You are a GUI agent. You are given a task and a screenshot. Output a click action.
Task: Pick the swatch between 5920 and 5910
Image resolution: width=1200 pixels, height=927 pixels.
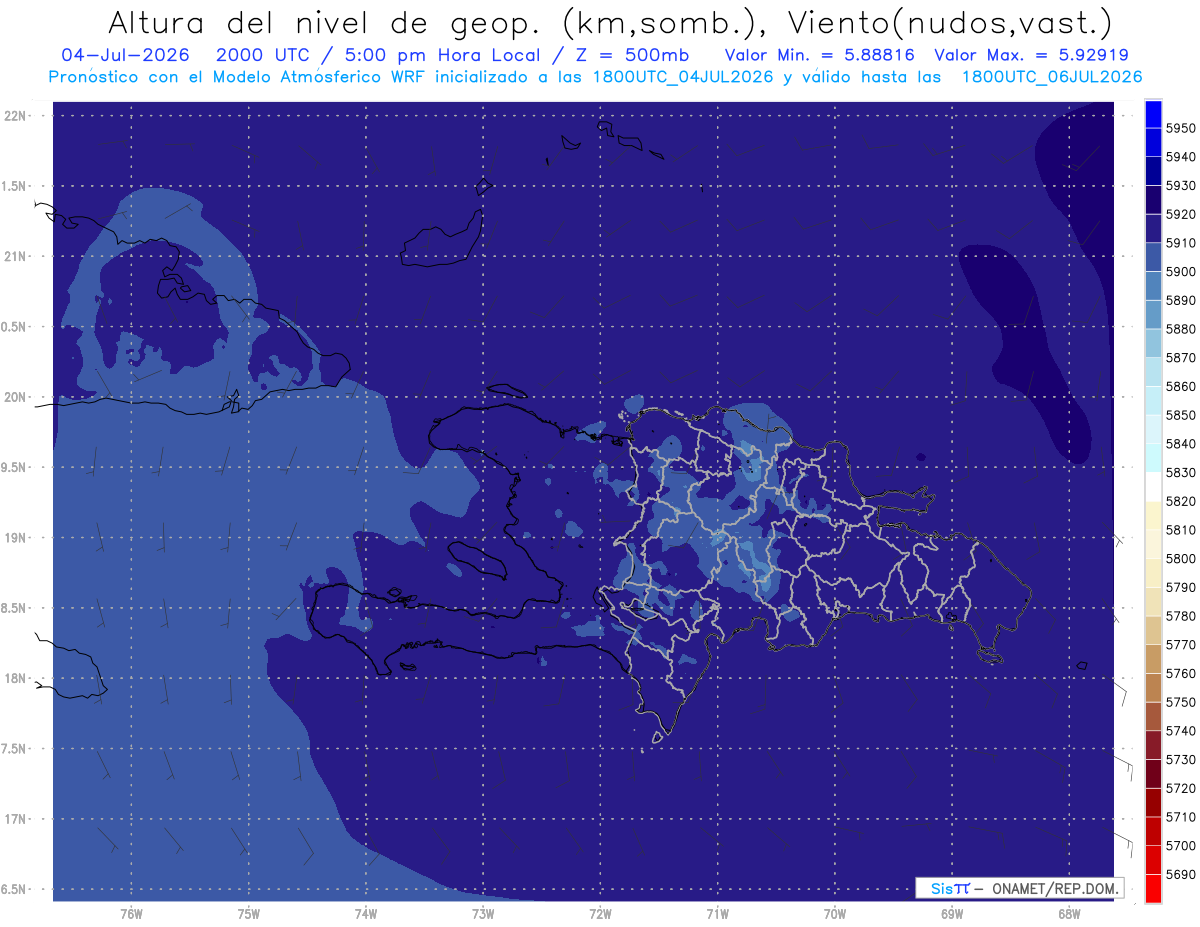click(x=1153, y=229)
